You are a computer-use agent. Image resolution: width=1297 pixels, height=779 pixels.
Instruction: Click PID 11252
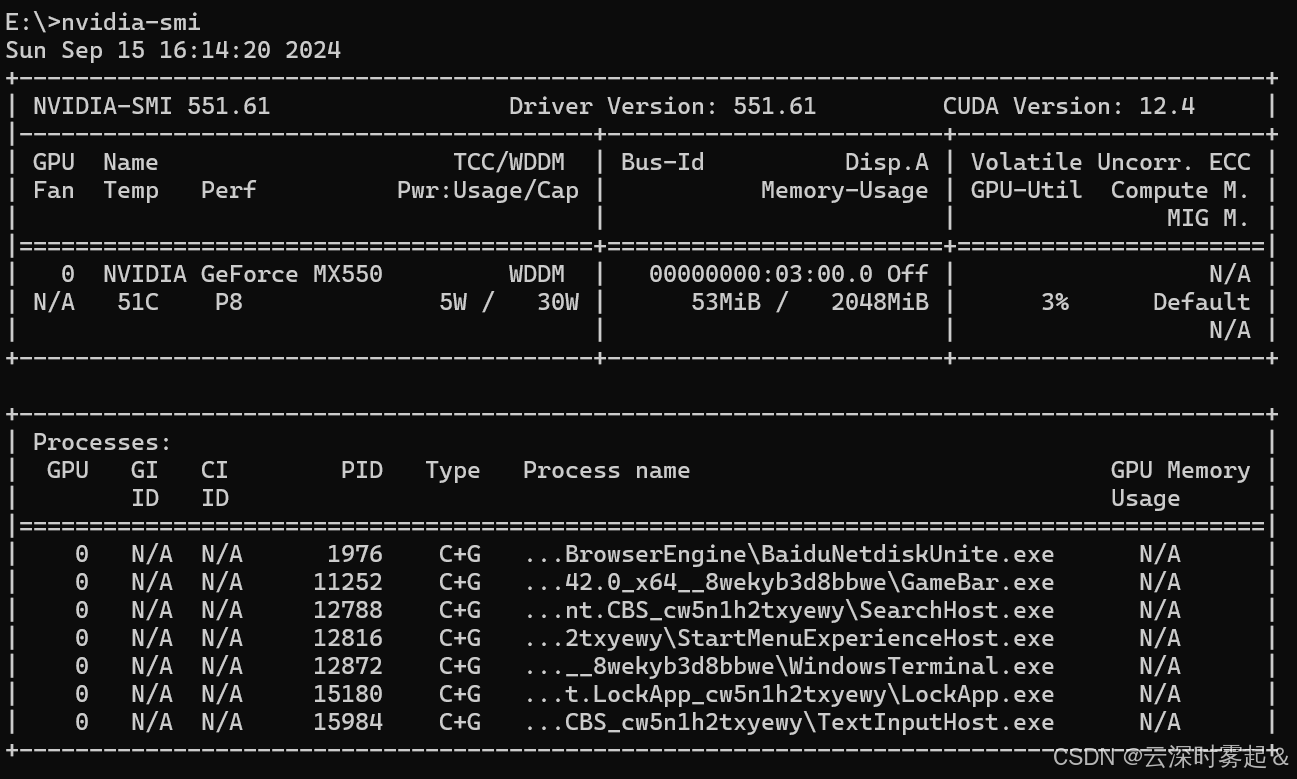click(x=348, y=582)
